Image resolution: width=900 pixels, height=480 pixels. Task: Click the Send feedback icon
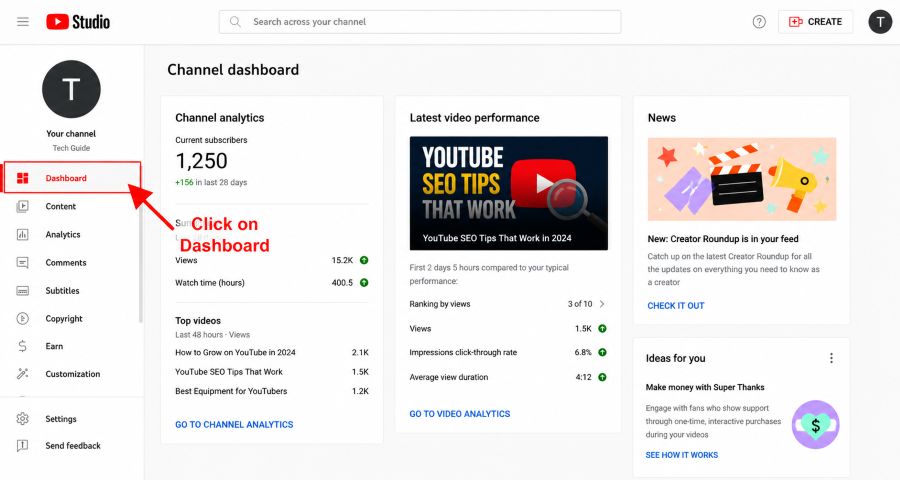pos(22,446)
